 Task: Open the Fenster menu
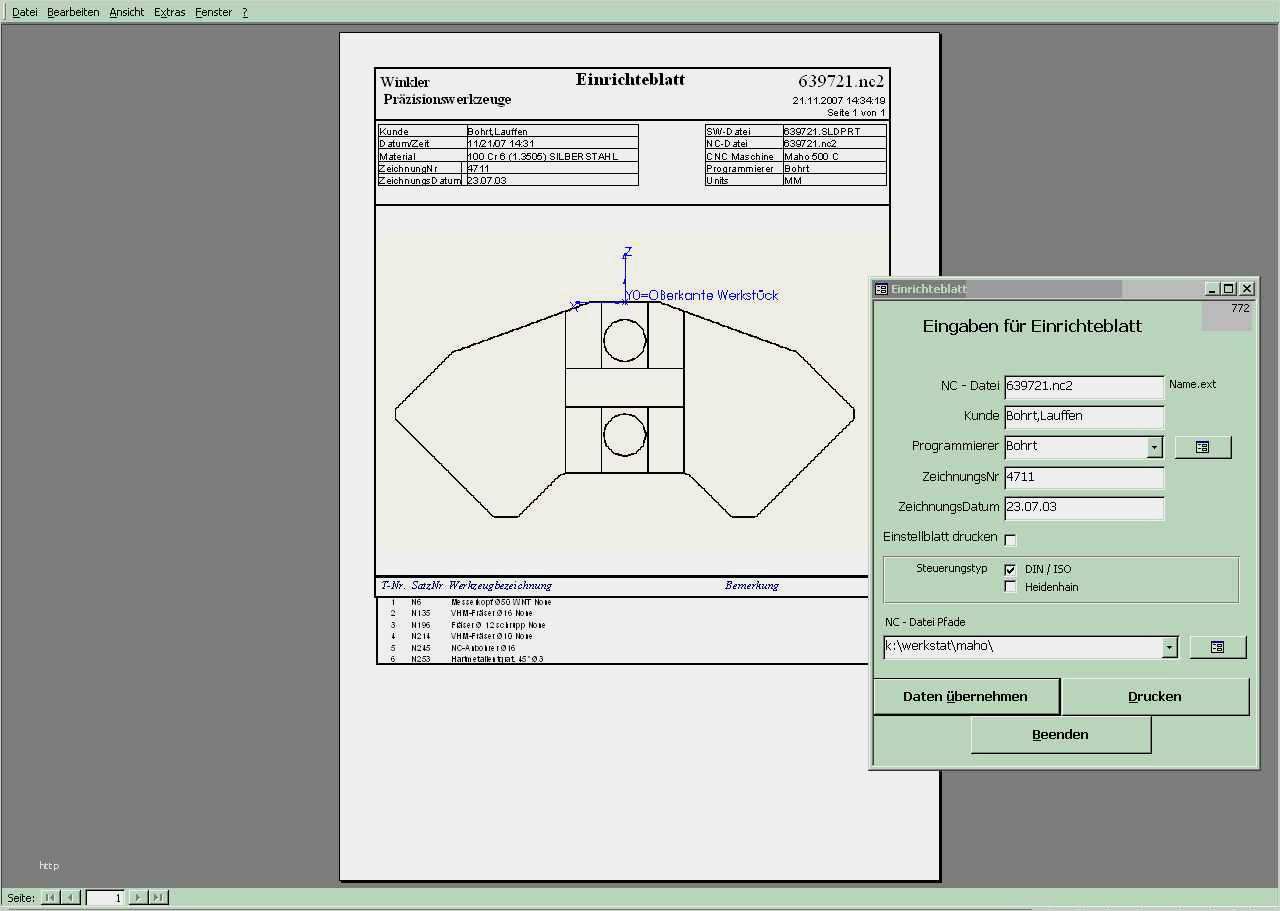[213, 12]
